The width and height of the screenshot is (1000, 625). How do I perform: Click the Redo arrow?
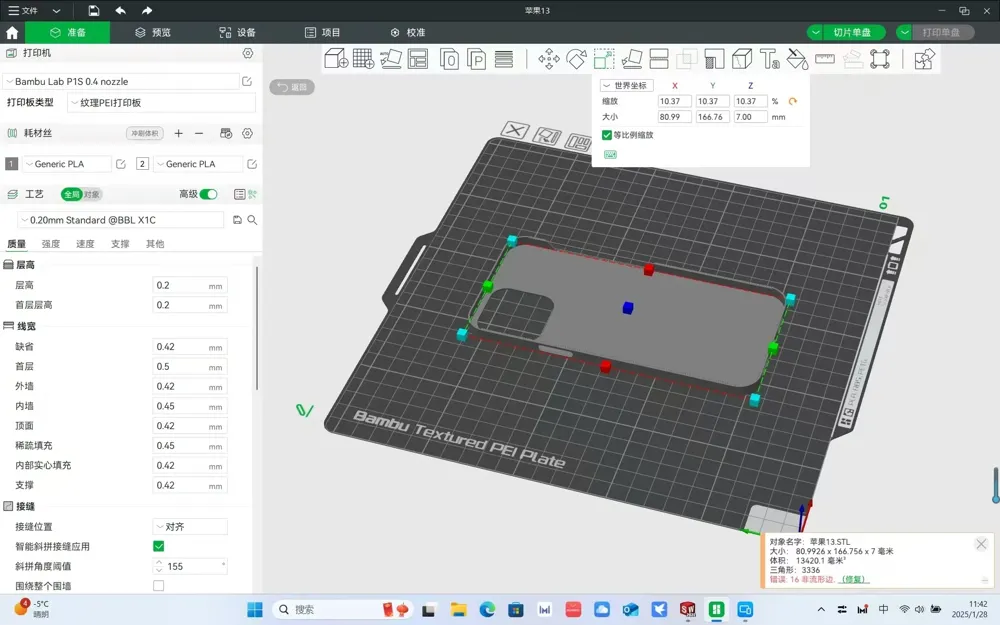click(147, 10)
